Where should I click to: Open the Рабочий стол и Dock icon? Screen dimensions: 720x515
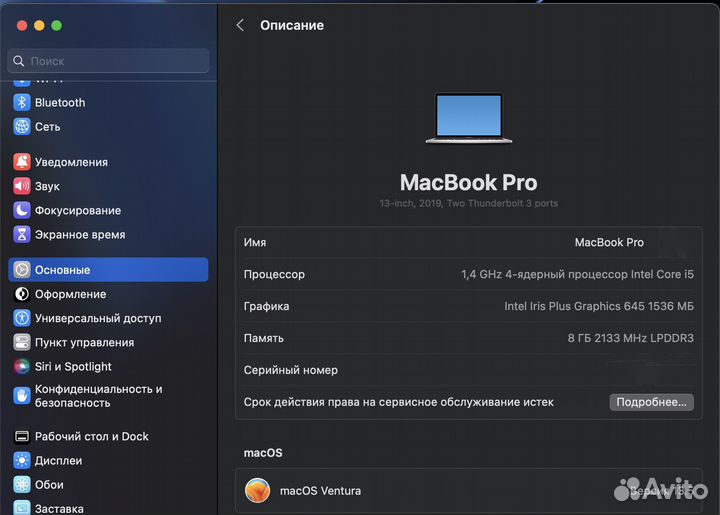pyautogui.click(x=22, y=437)
